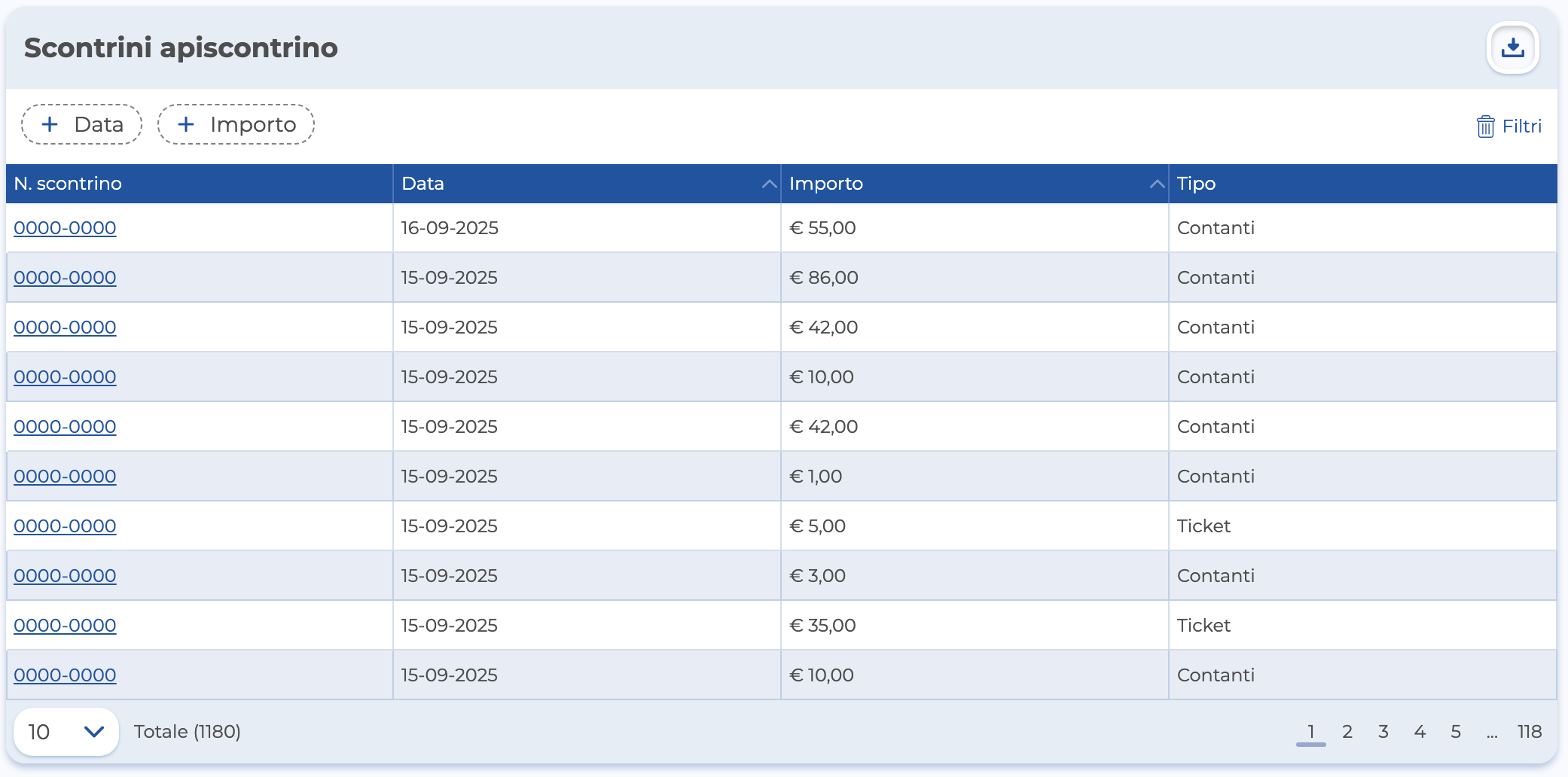Open the € 35,00 Ticket receipt link
The width and height of the screenshot is (1568, 777).
coord(65,626)
